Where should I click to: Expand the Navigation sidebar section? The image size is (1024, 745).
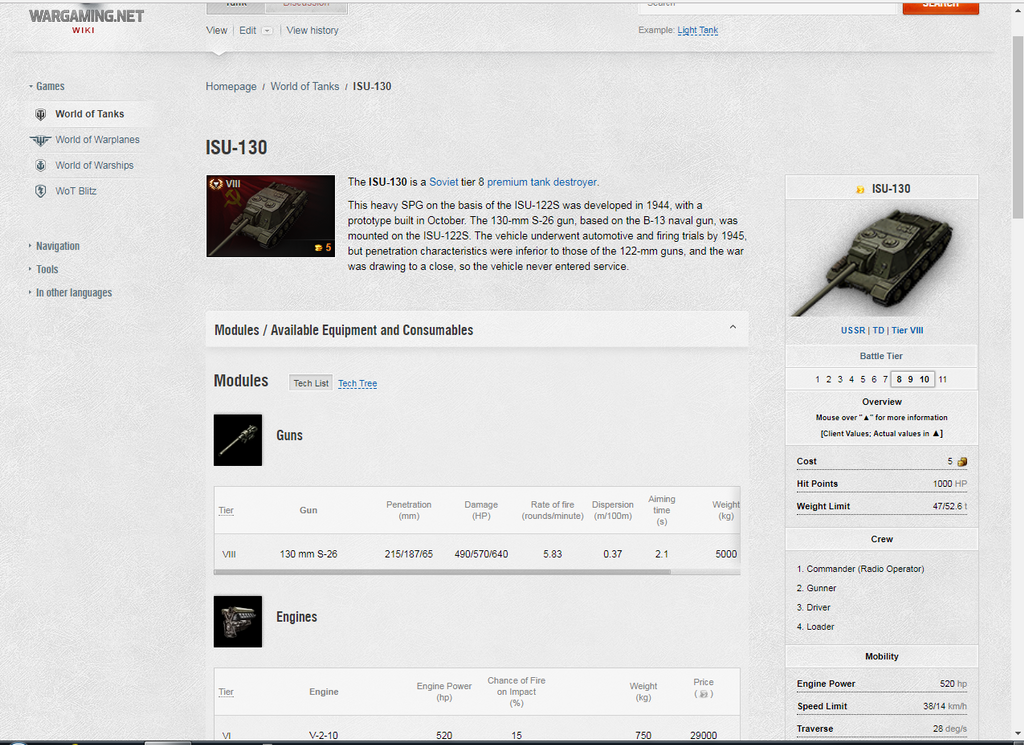pyautogui.click(x=57, y=246)
